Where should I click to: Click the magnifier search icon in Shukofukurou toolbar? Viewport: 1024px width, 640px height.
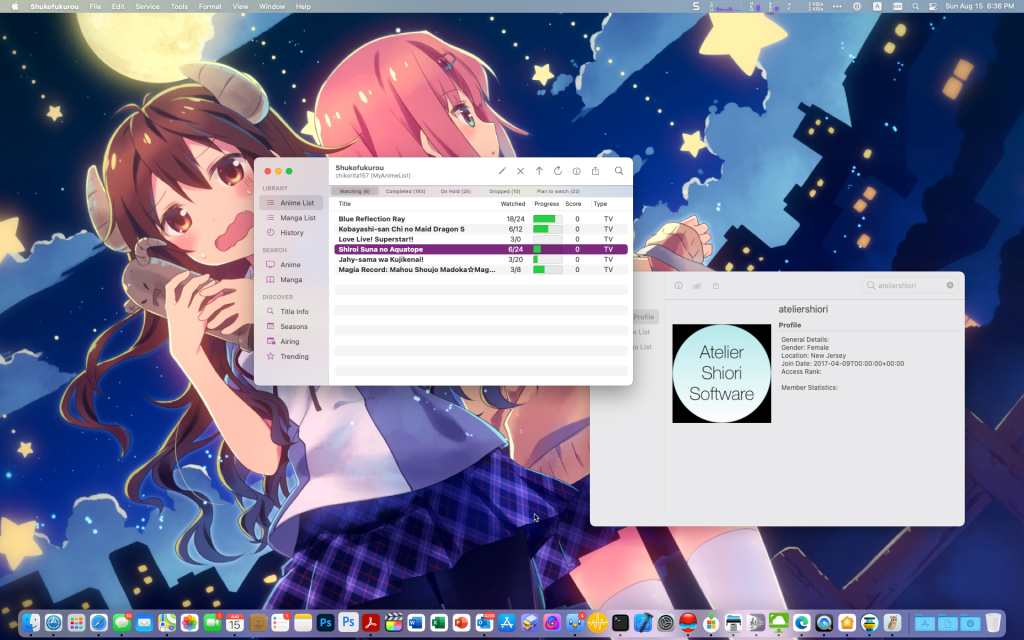pyautogui.click(x=618, y=171)
